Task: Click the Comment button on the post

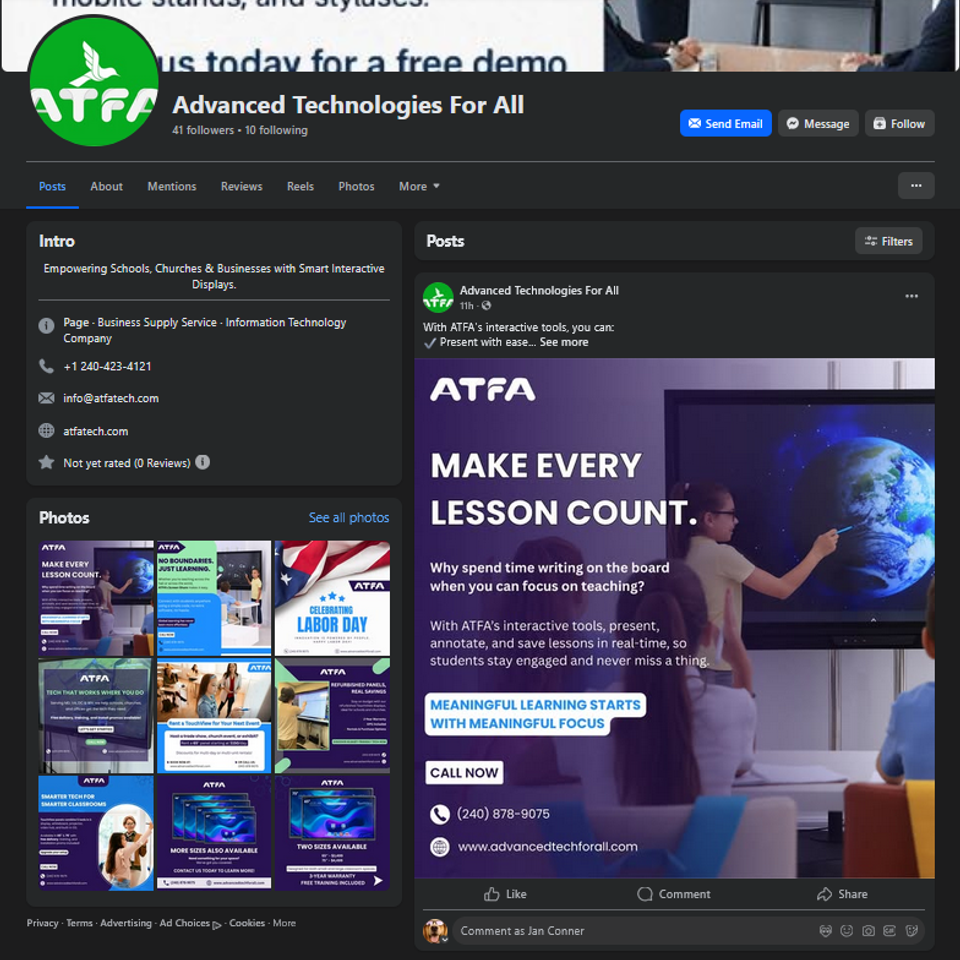Action: 673,894
